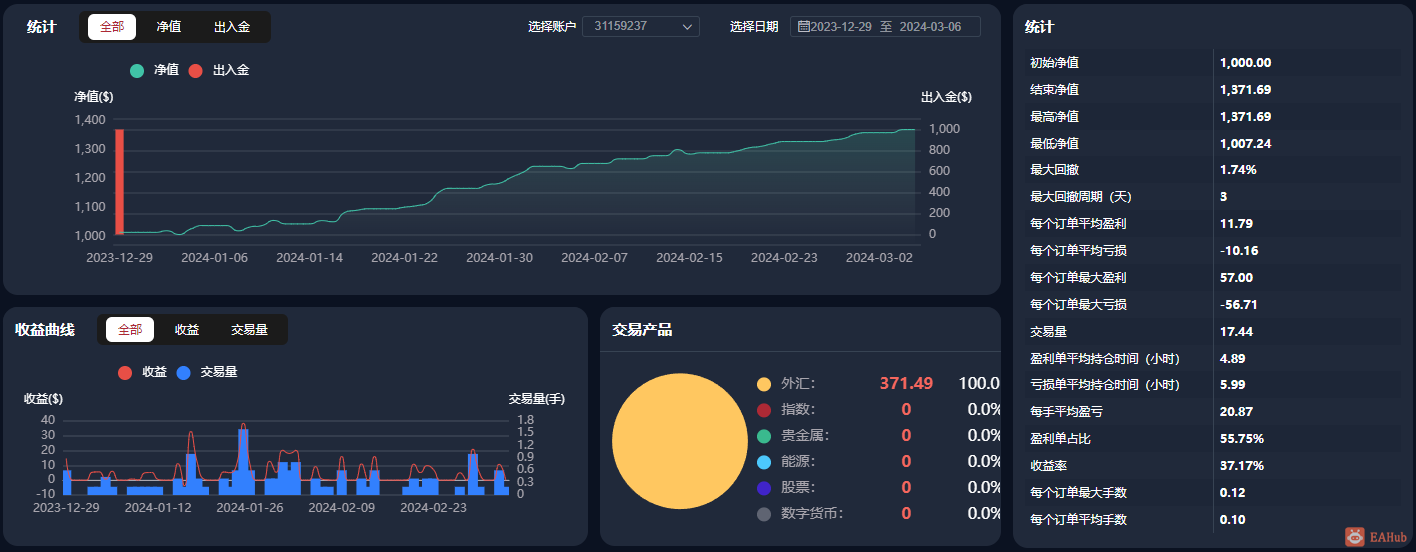1416x552 pixels.
Task: Click the 收益率 value 37.17%
Action: (x=1242, y=465)
